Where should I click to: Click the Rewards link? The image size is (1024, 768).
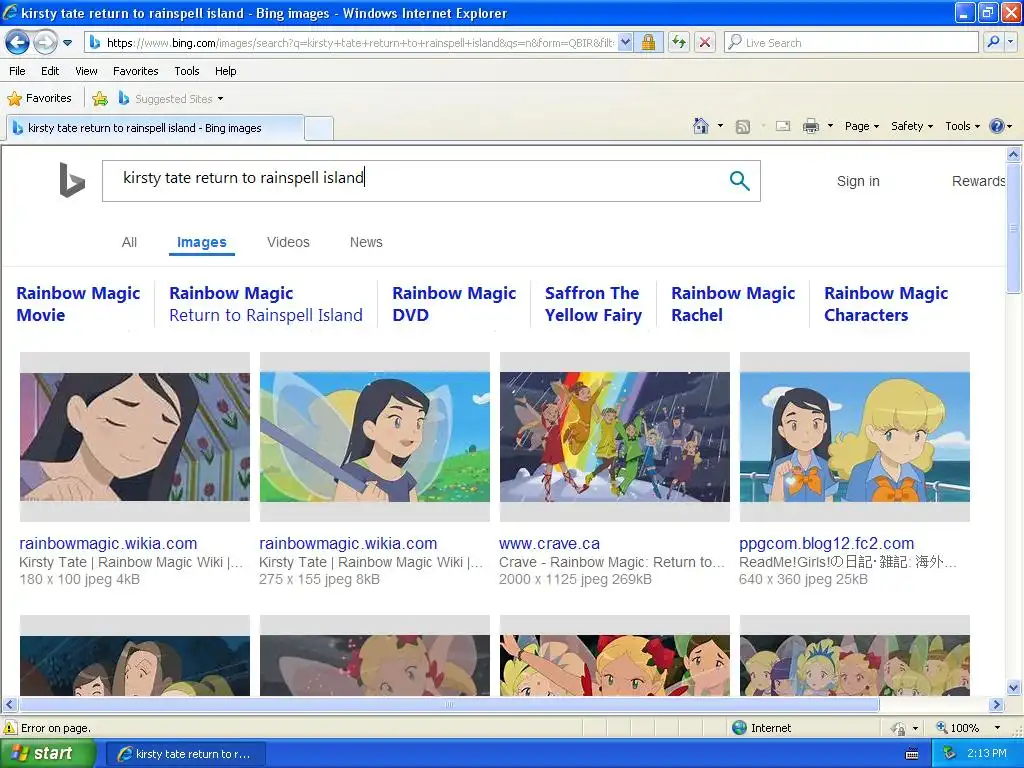click(978, 182)
